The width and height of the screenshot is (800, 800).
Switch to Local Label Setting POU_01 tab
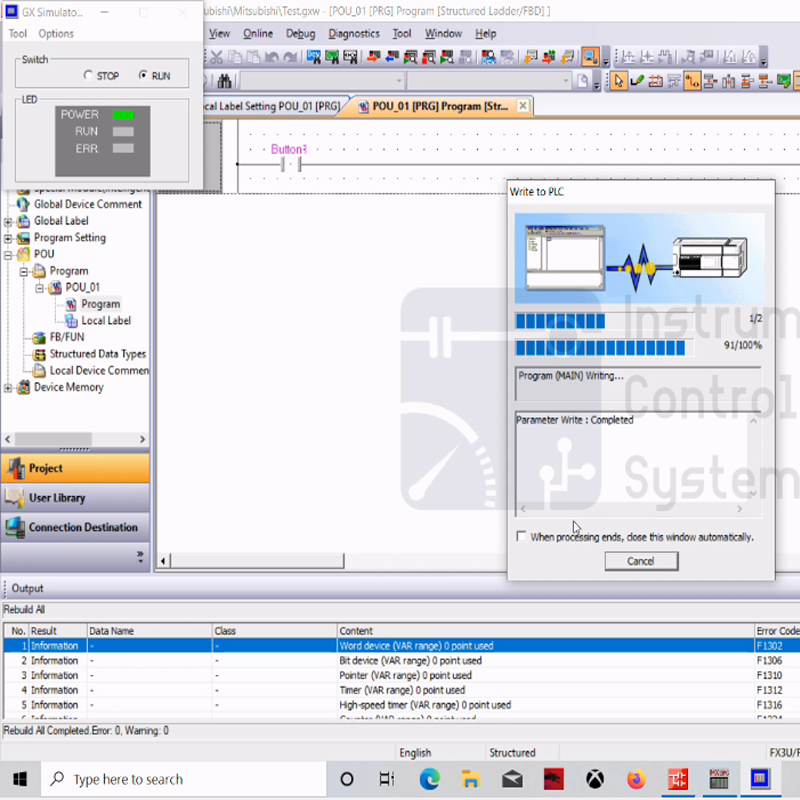[270, 106]
